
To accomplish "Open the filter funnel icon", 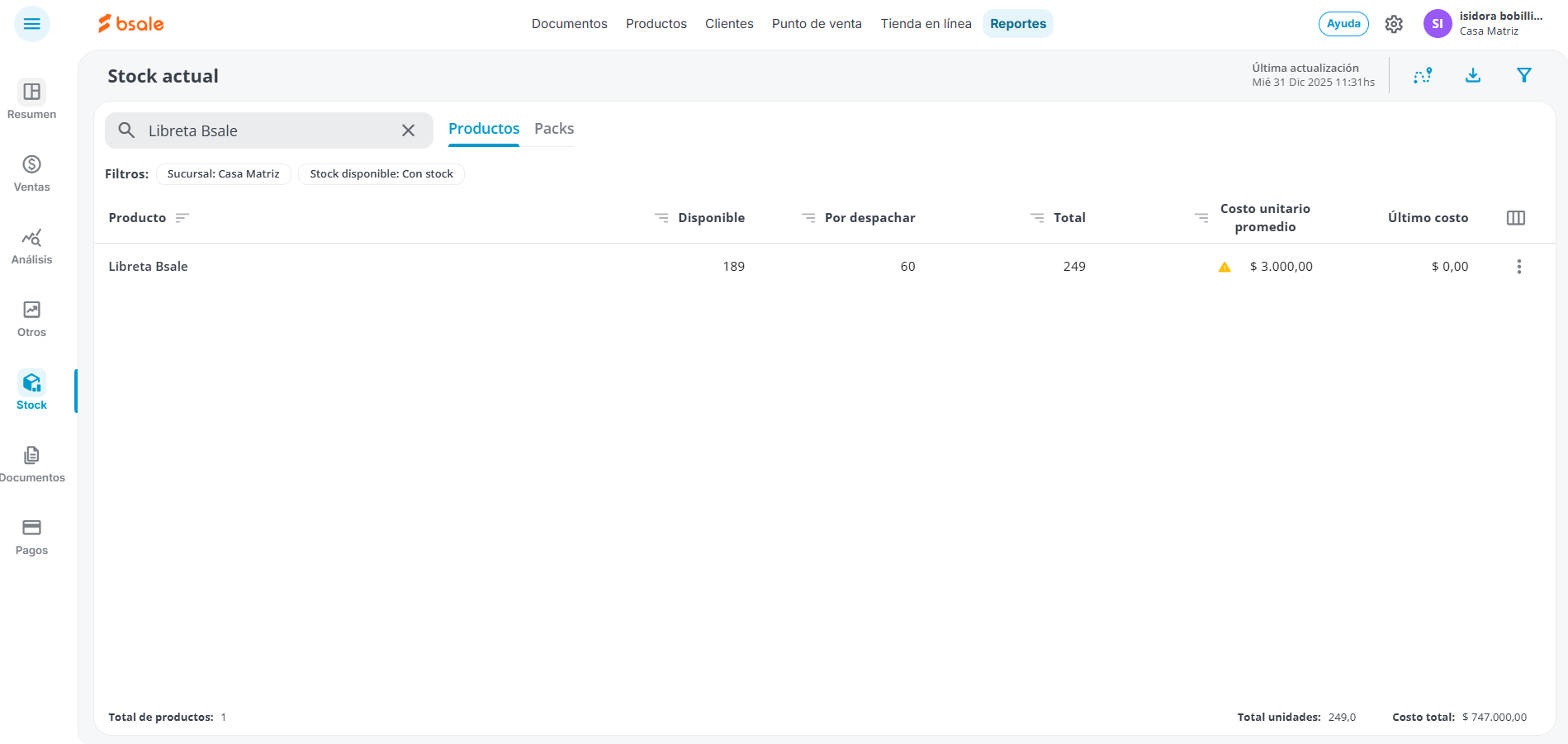I will (1524, 75).
